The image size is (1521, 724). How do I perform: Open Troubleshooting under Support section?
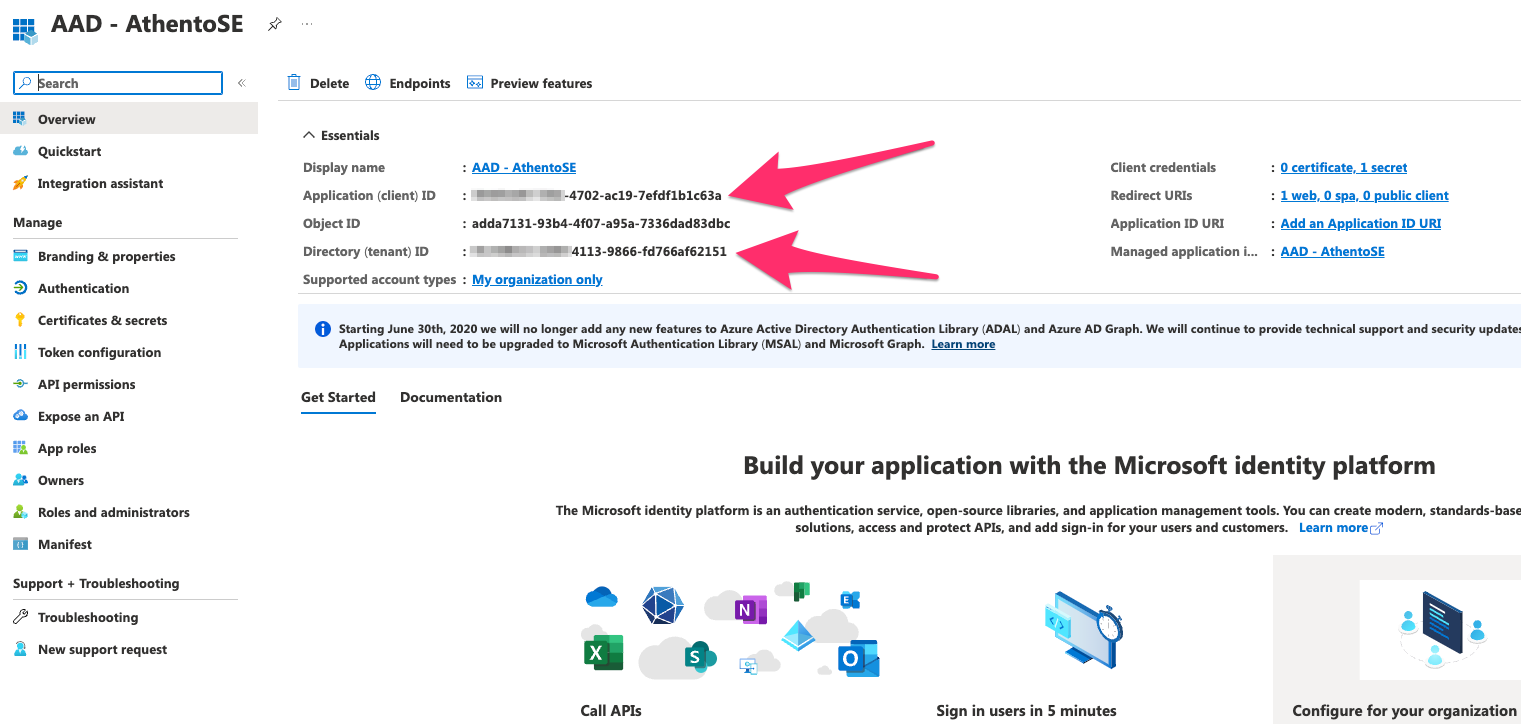coord(89,617)
